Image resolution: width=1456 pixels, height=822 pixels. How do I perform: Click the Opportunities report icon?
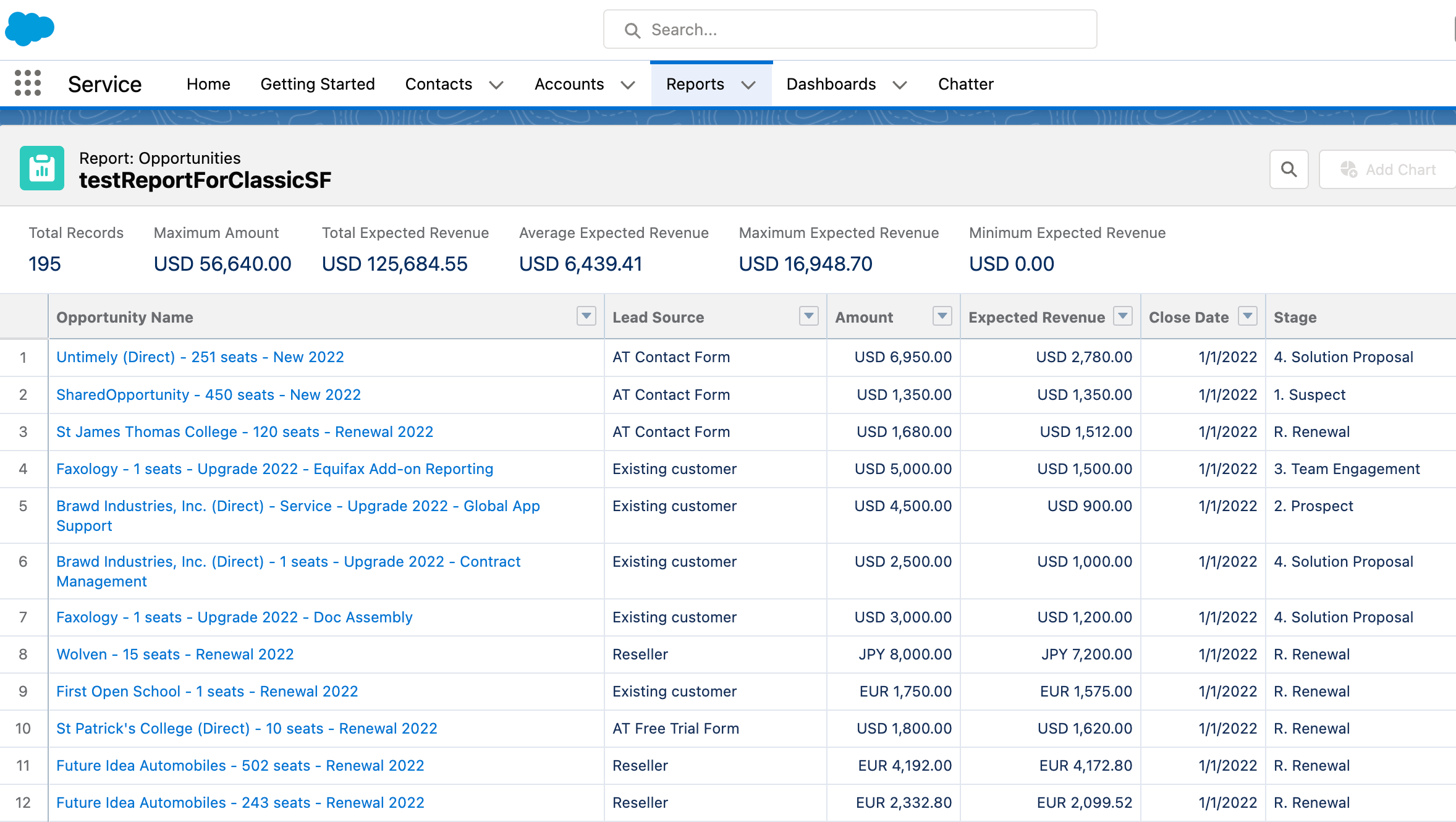(x=42, y=168)
